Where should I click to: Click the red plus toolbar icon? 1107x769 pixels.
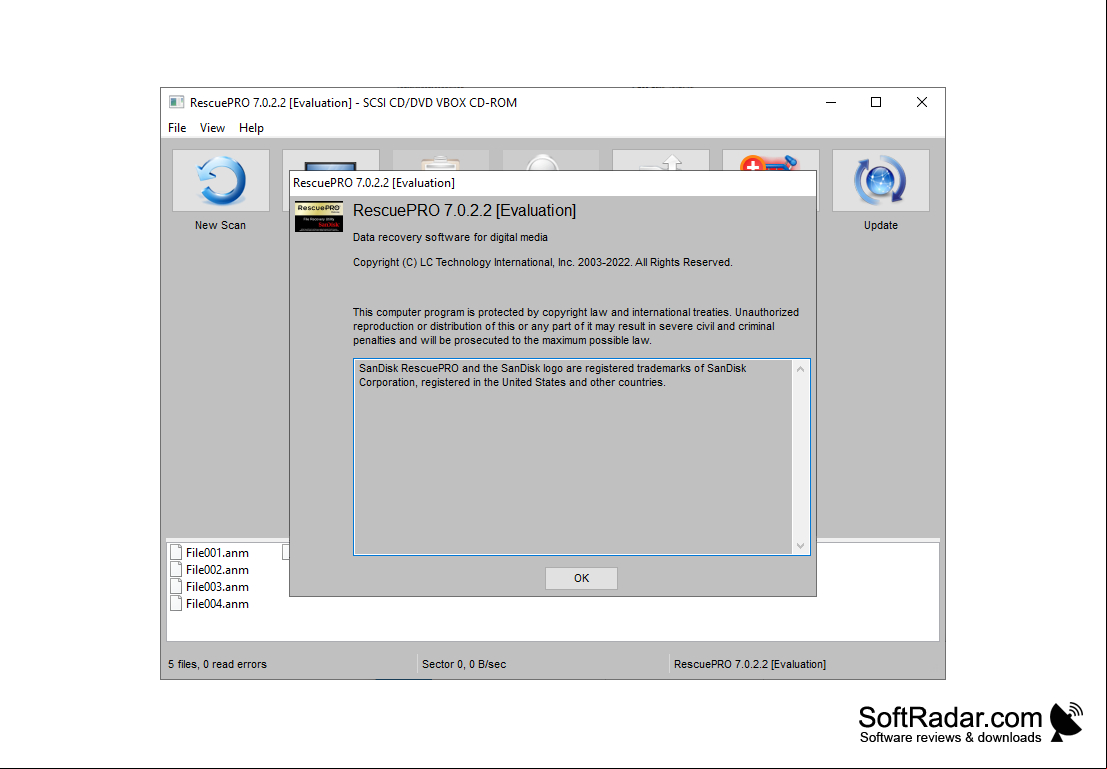(770, 160)
